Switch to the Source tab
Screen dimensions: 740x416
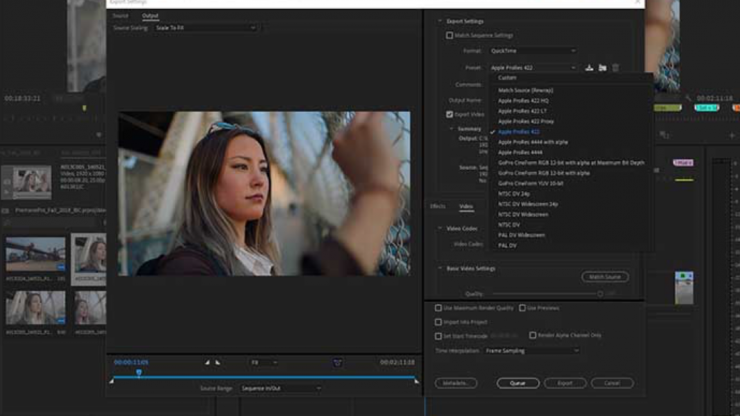pos(120,16)
